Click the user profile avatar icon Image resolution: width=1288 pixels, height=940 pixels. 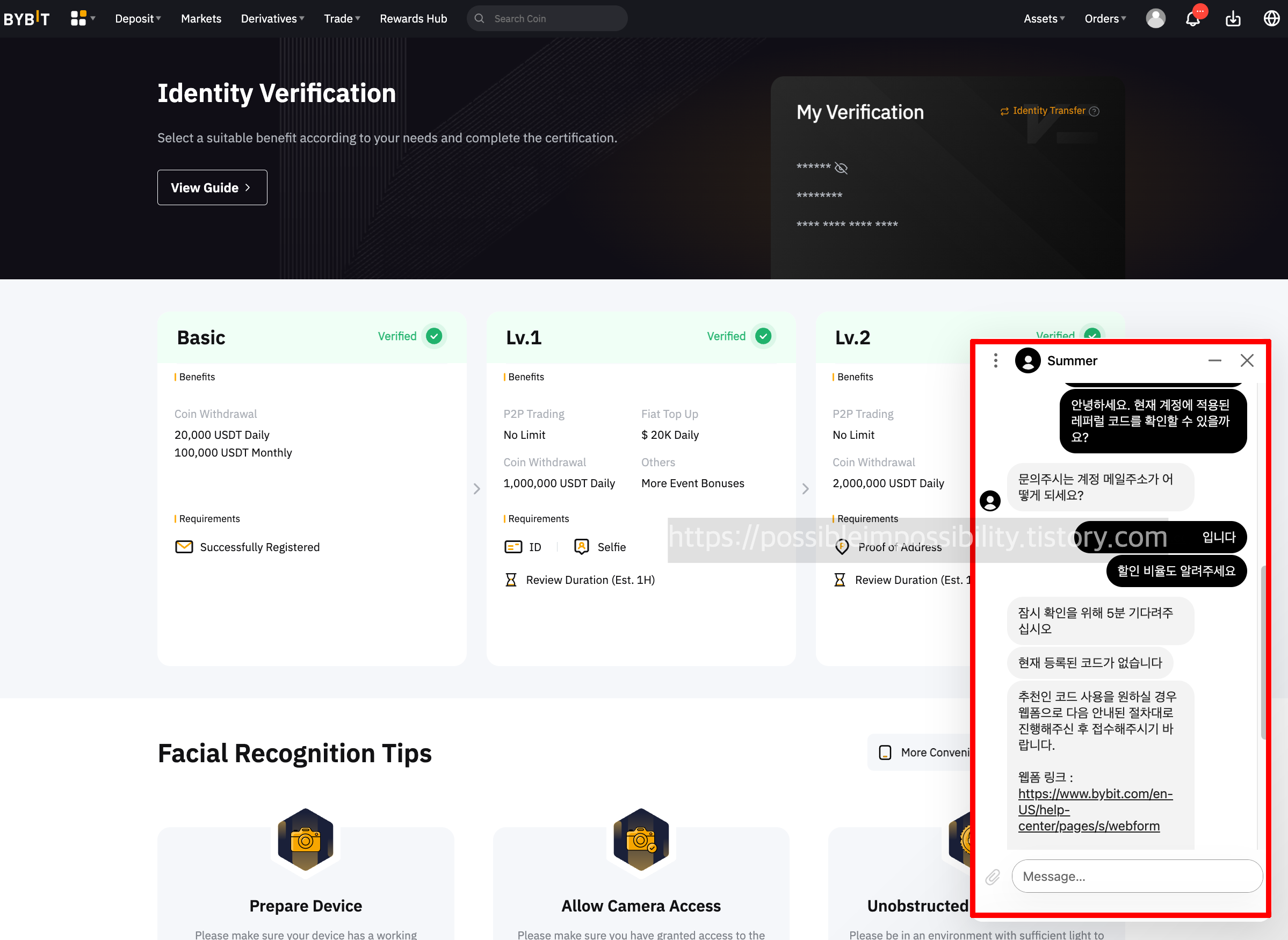[1155, 19]
